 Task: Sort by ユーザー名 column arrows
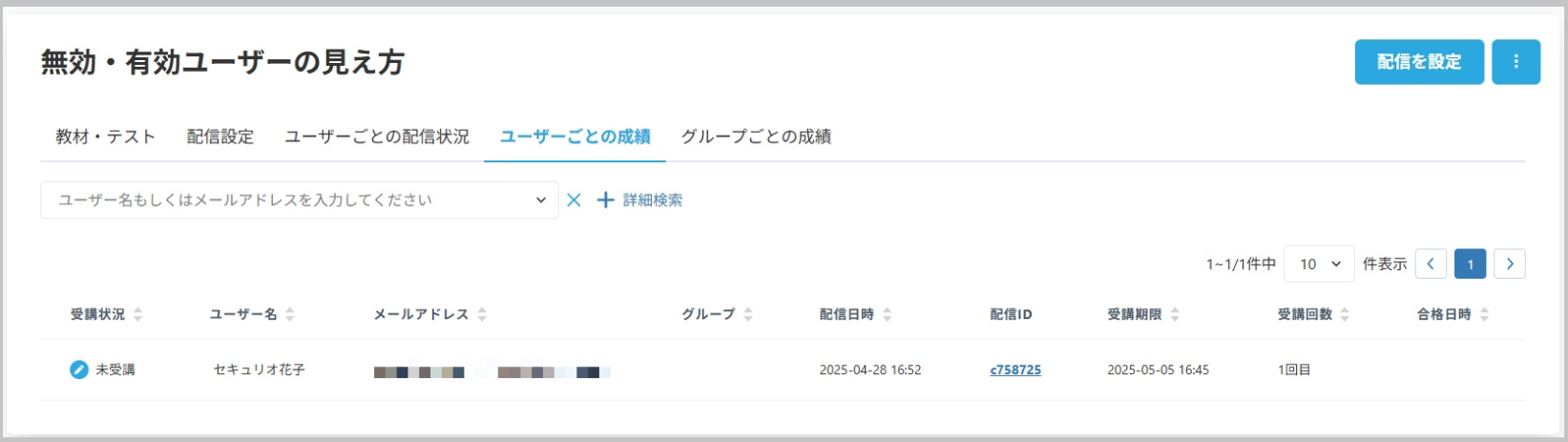290,314
